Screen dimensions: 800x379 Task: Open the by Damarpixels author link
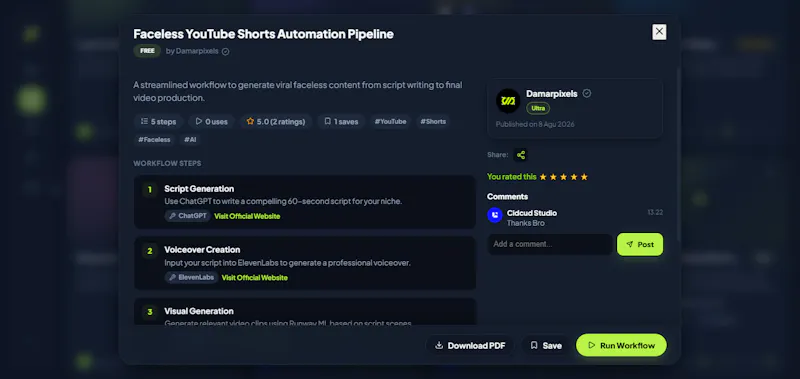click(x=192, y=52)
